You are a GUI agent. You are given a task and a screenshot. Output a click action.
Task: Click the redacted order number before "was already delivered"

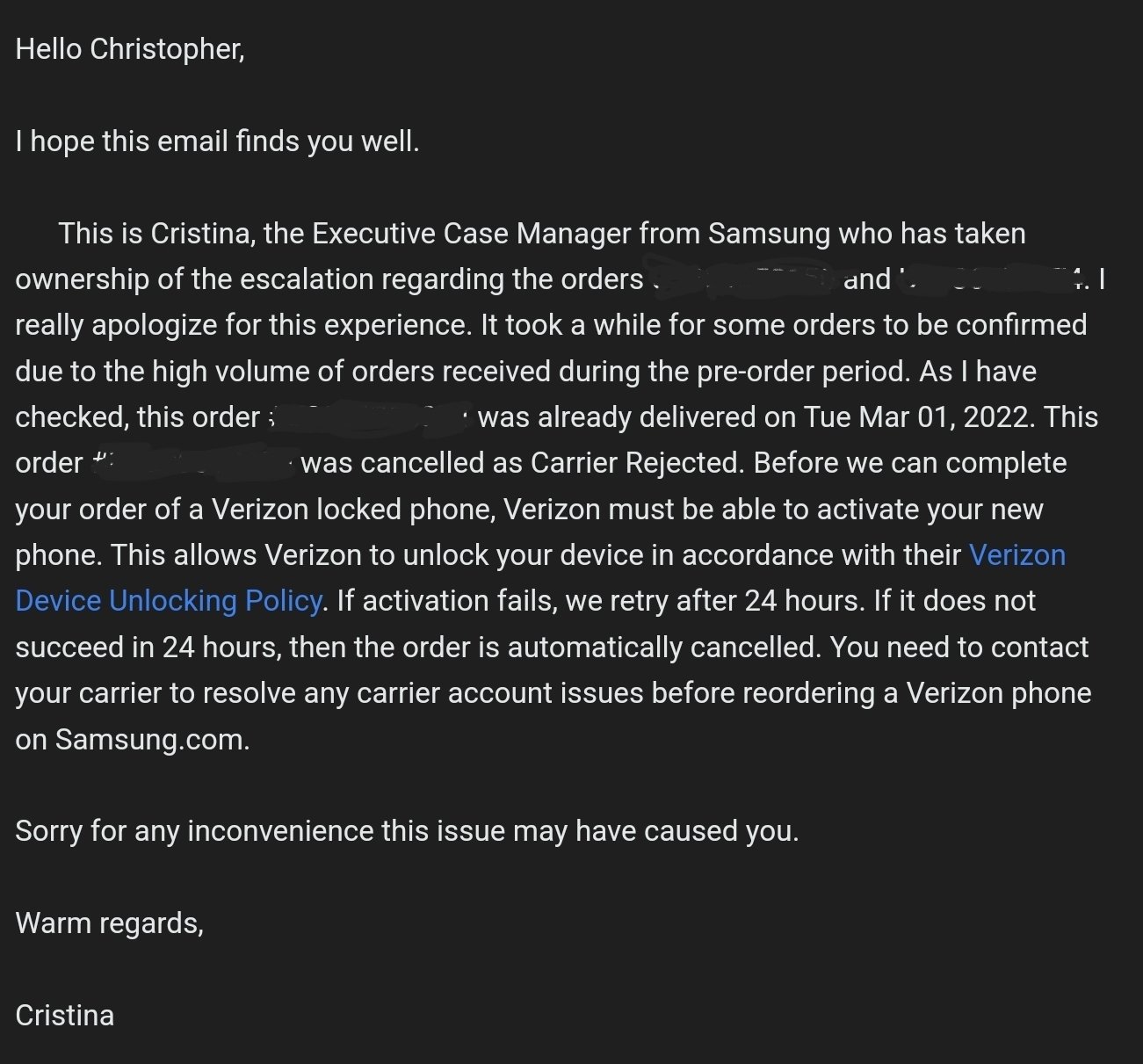click(371, 416)
